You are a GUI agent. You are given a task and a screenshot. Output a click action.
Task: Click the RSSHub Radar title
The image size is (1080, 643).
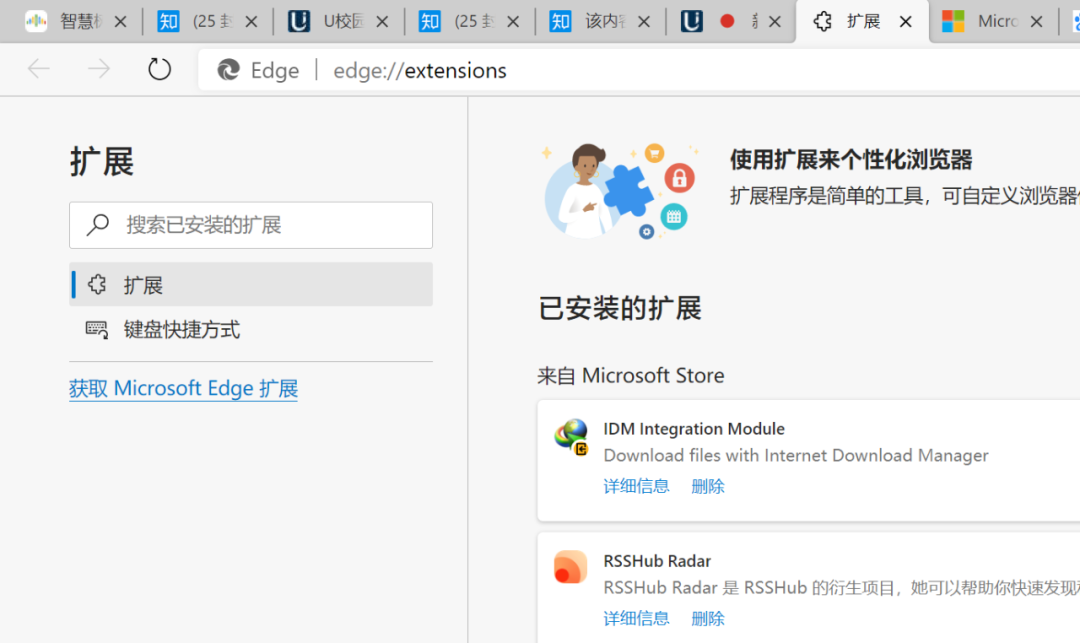[x=657, y=560]
